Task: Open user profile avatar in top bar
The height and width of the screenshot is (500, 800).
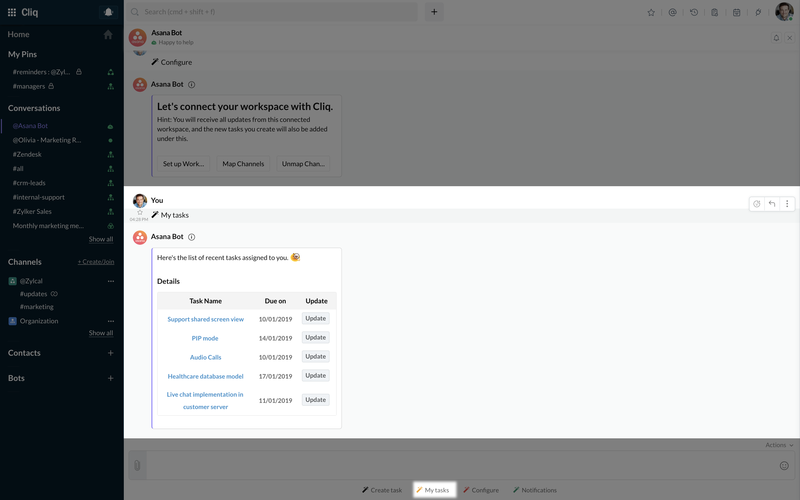Action: tap(784, 11)
